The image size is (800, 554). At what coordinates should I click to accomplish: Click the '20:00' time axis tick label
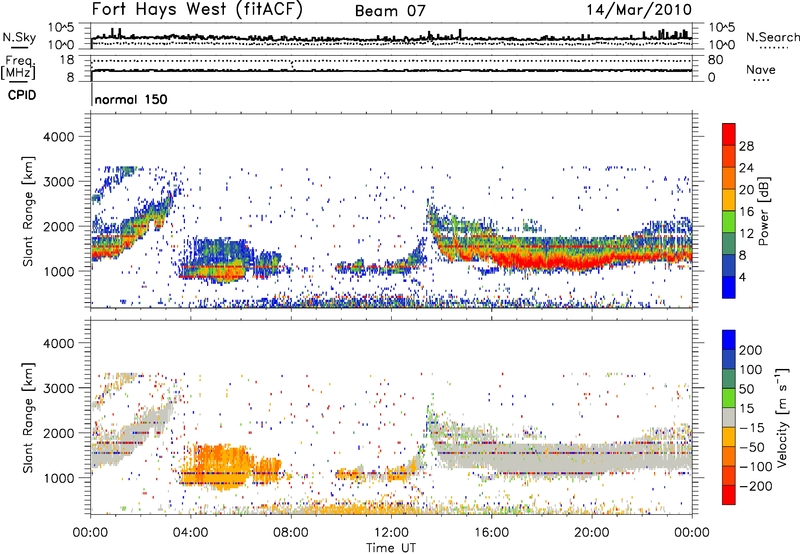click(x=591, y=532)
